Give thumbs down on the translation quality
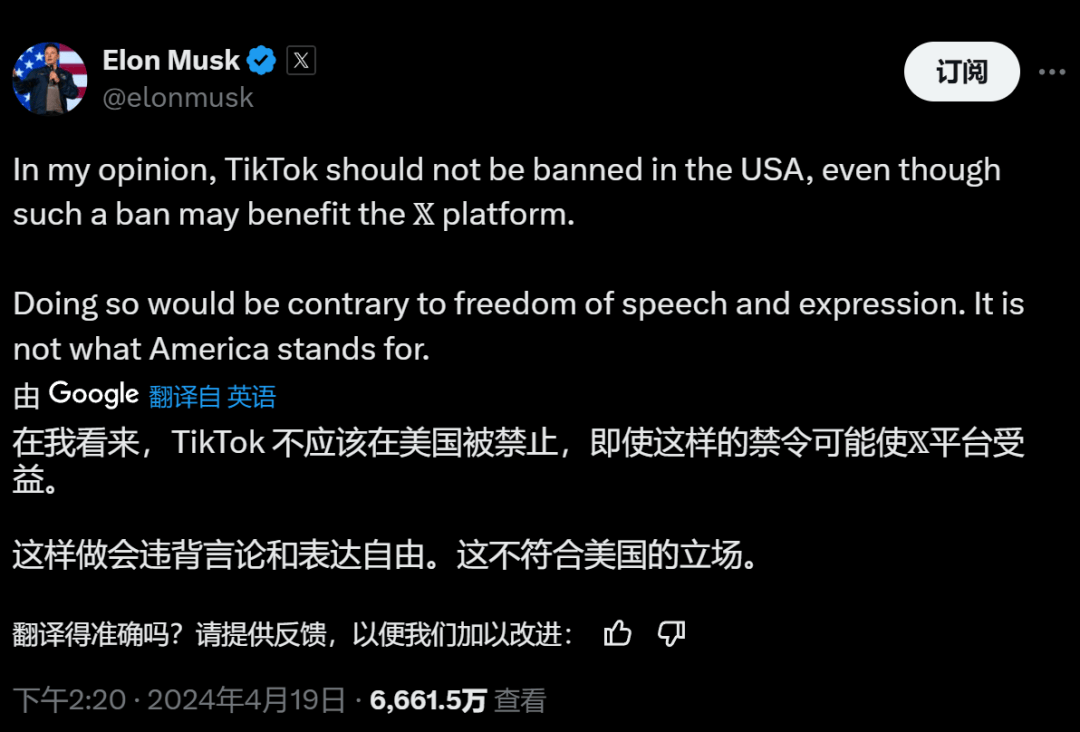Viewport: 1080px width, 732px height. (671, 633)
